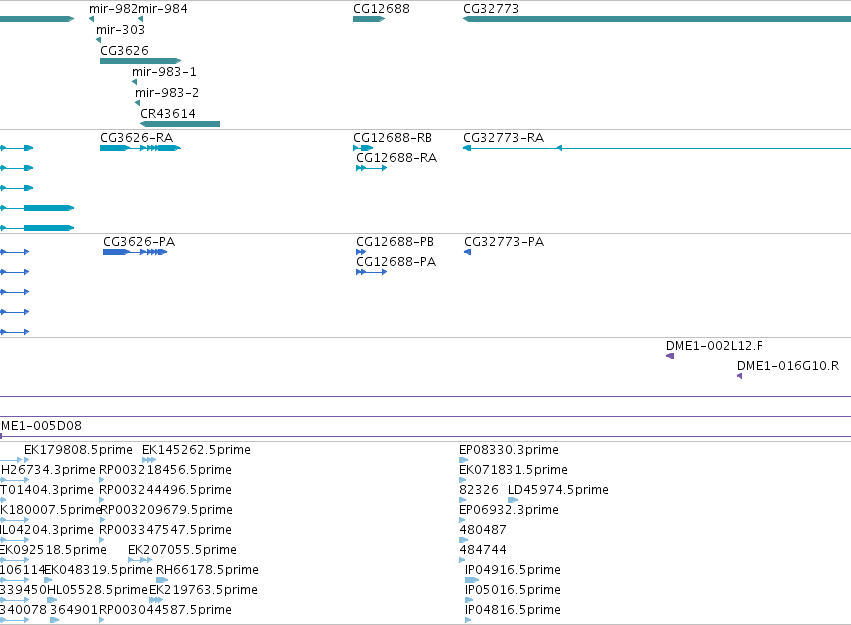The width and height of the screenshot is (851, 625).
Task: Click the RP003044587.5prime label
Action: (x=166, y=610)
